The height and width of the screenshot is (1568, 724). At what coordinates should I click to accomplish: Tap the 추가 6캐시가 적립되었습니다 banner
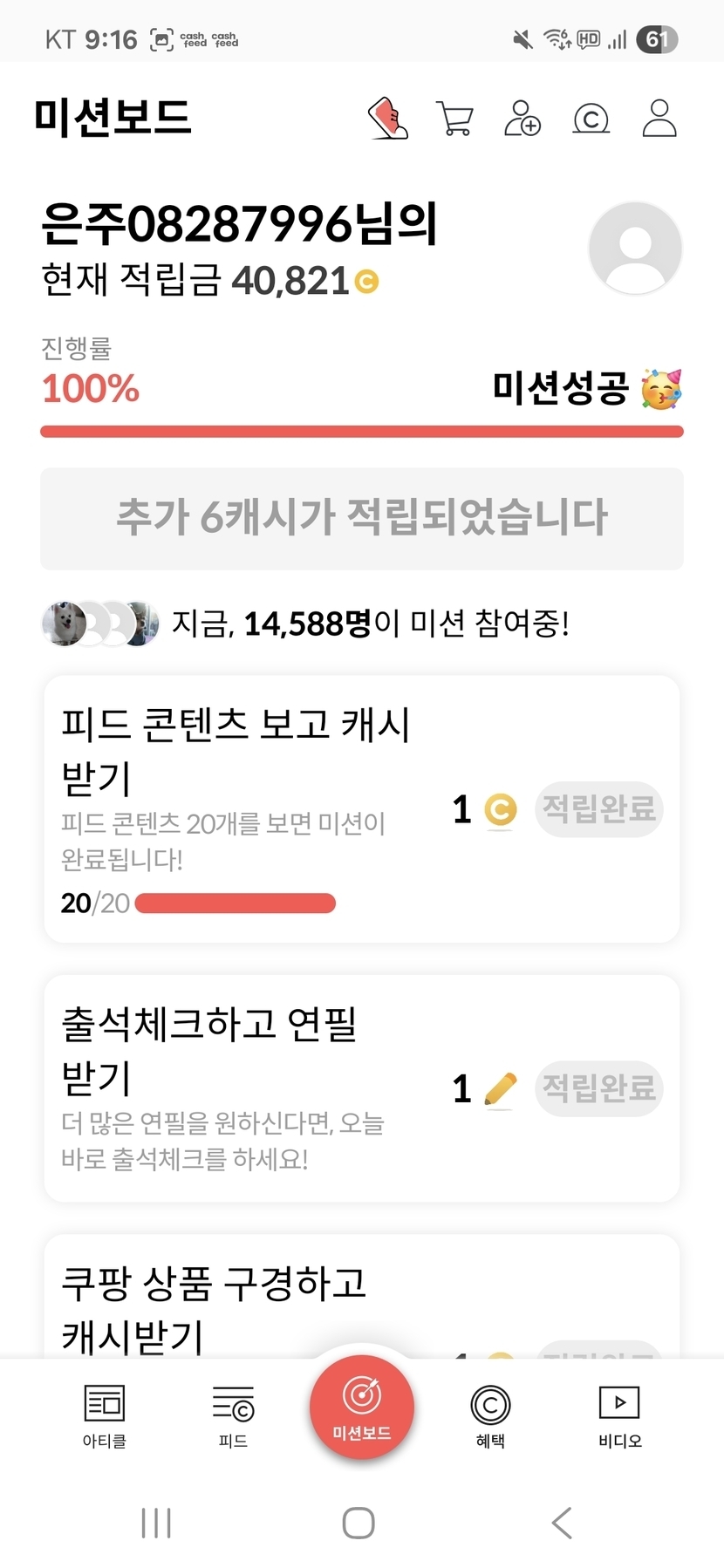pyautogui.click(x=362, y=518)
